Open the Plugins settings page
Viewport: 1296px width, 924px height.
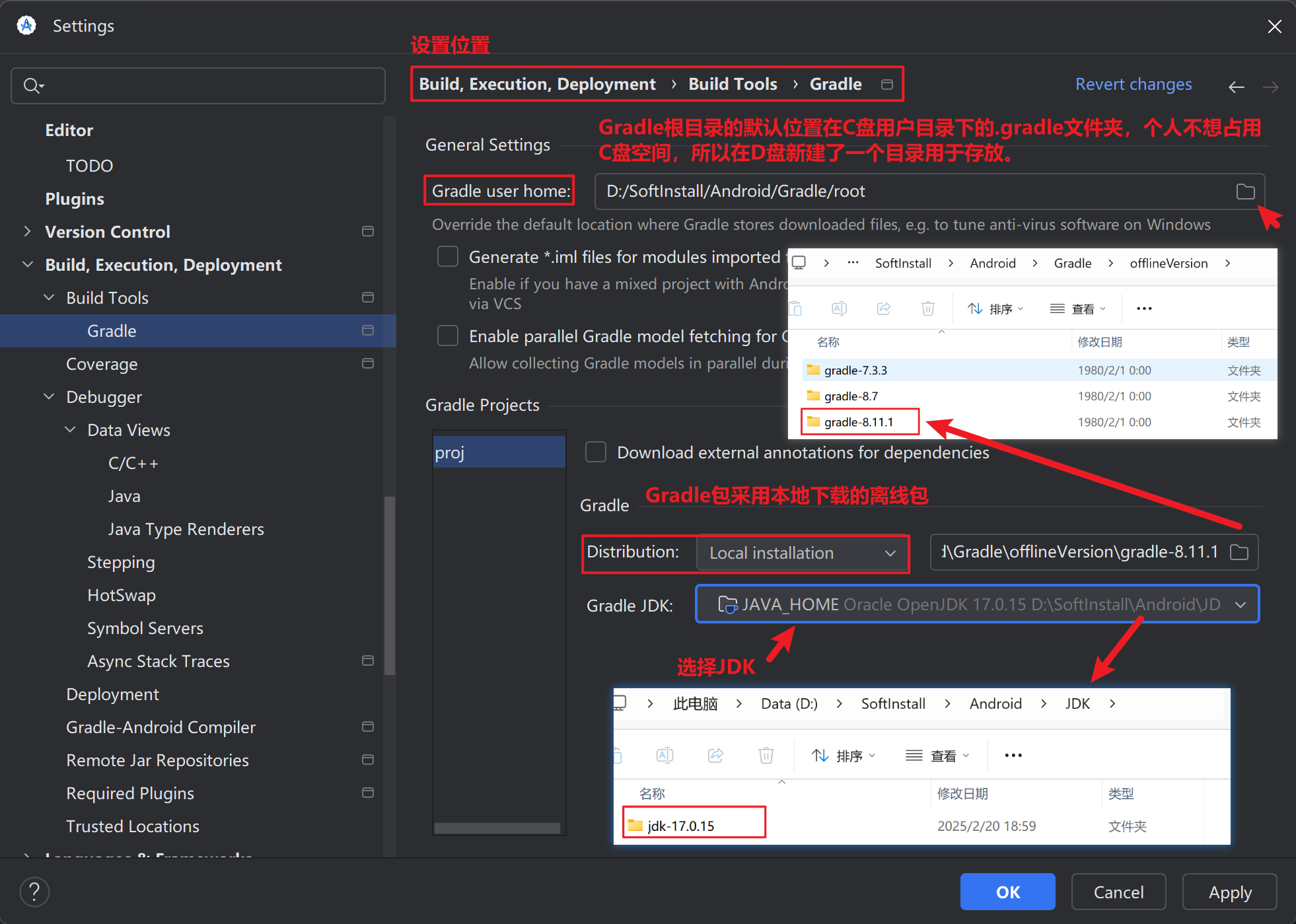pos(75,199)
